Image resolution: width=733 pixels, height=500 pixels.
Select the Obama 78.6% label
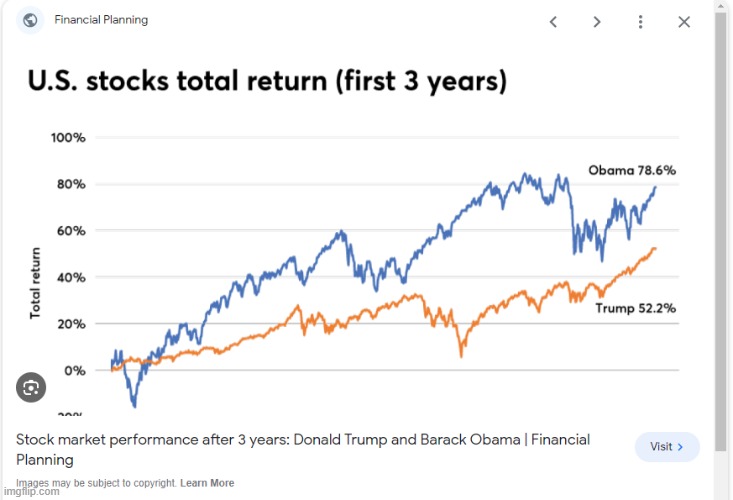coord(631,170)
